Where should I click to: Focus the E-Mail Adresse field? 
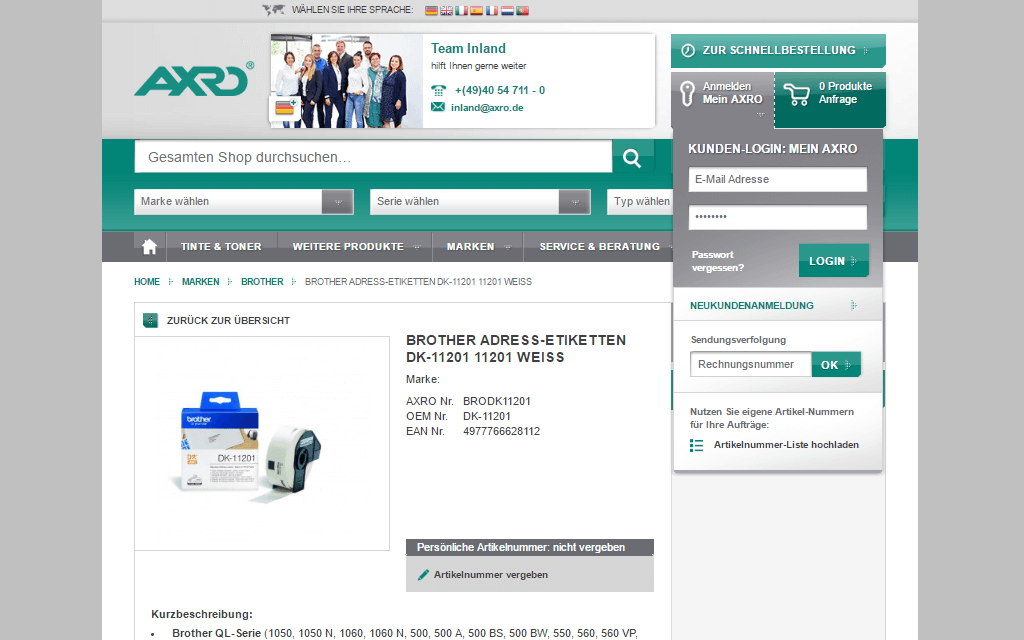coord(778,180)
